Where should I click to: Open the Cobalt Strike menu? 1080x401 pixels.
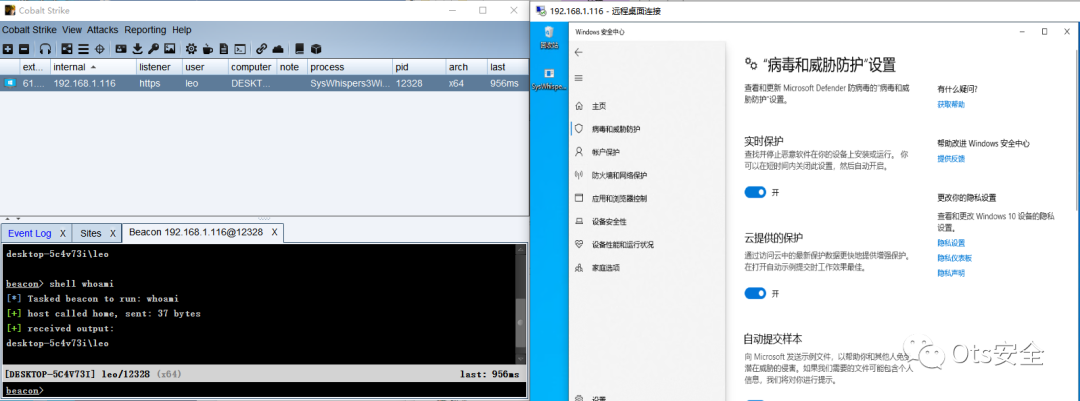point(30,30)
